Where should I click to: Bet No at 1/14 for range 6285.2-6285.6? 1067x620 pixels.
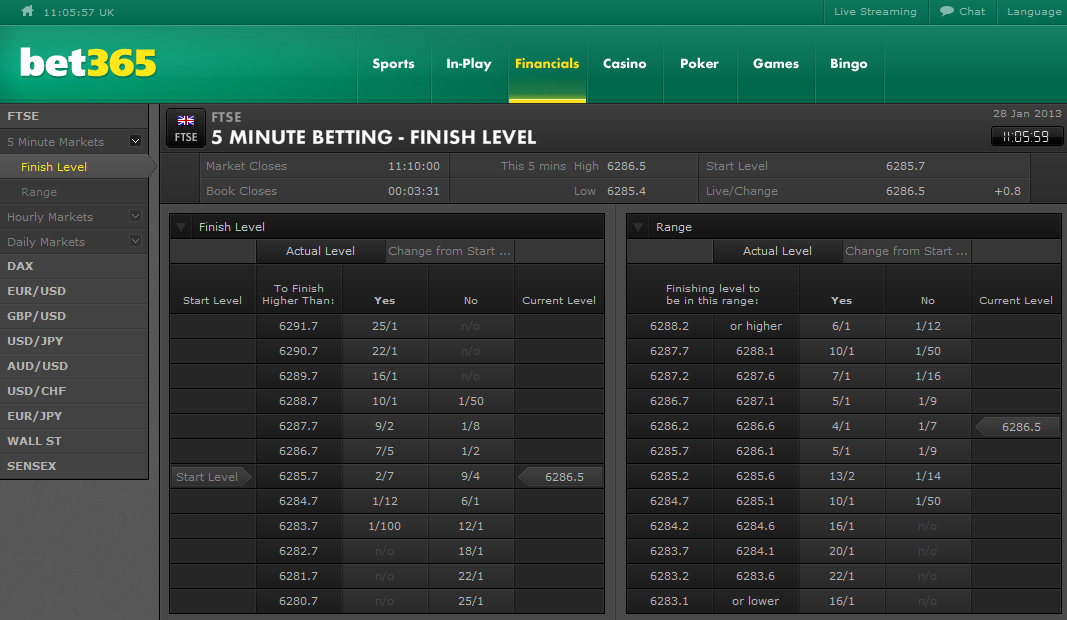pyautogui.click(x=928, y=476)
